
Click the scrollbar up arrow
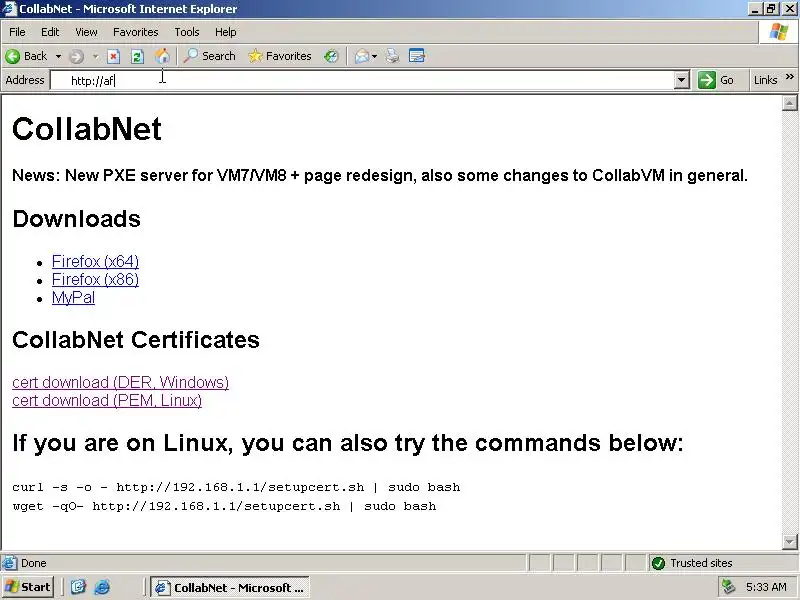pyautogui.click(x=789, y=104)
